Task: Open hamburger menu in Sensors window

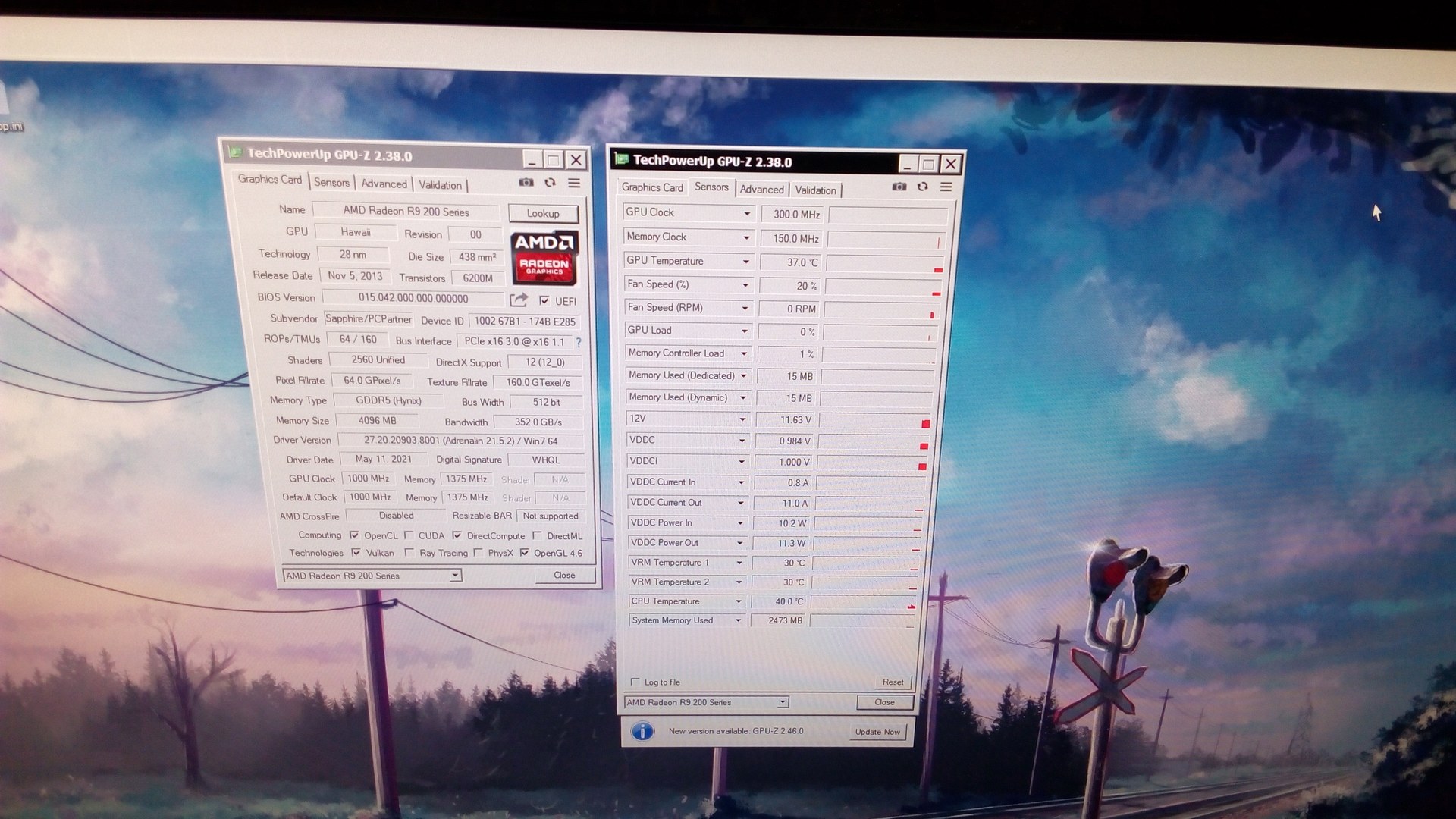Action: click(946, 187)
